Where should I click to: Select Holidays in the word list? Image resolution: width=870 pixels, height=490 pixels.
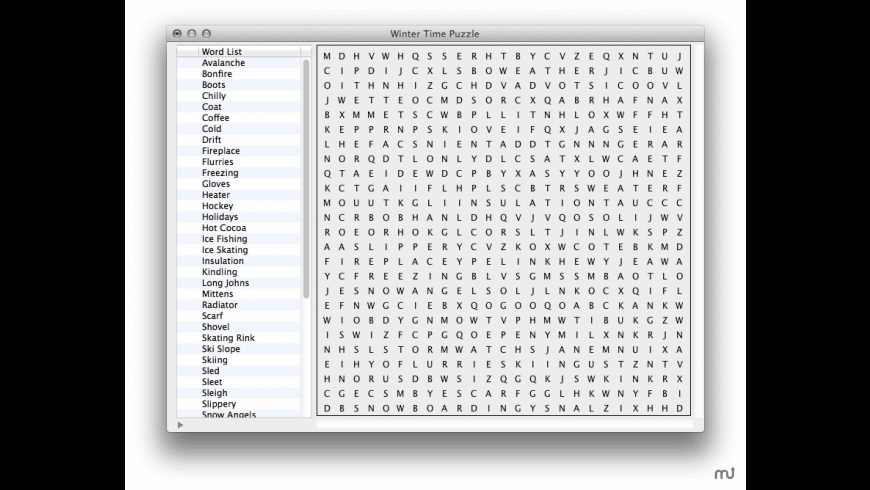[239, 217]
